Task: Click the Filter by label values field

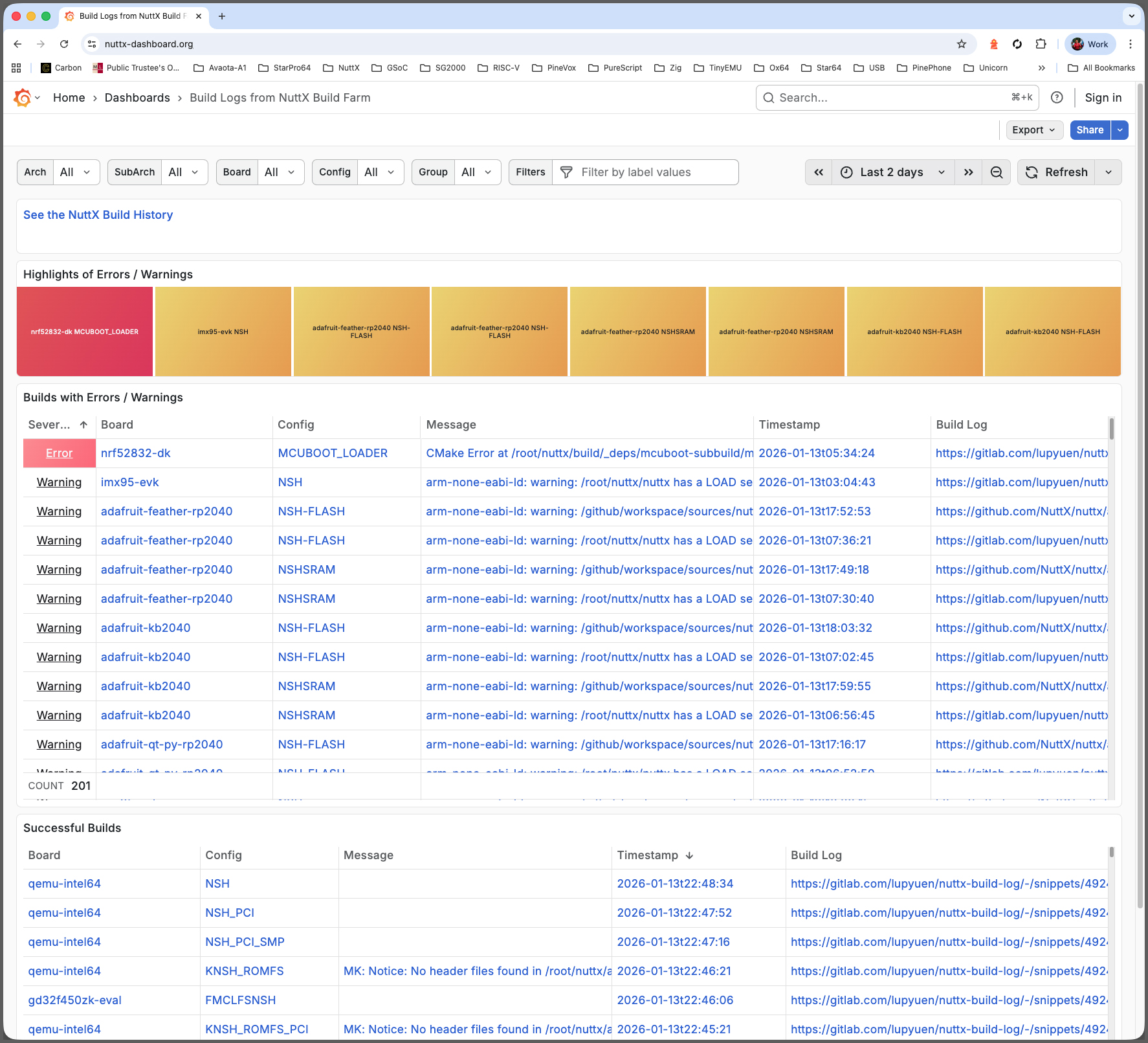Action: (647, 172)
